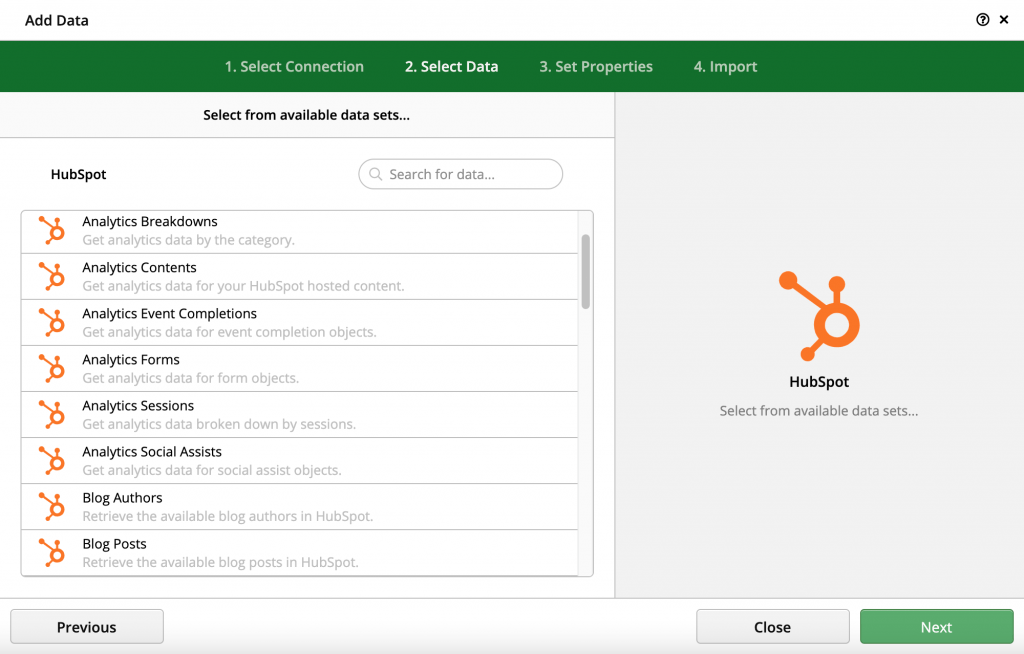Select the Analytics Breakdowns data set
This screenshot has height=654, width=1024.
tap(300, 231)
